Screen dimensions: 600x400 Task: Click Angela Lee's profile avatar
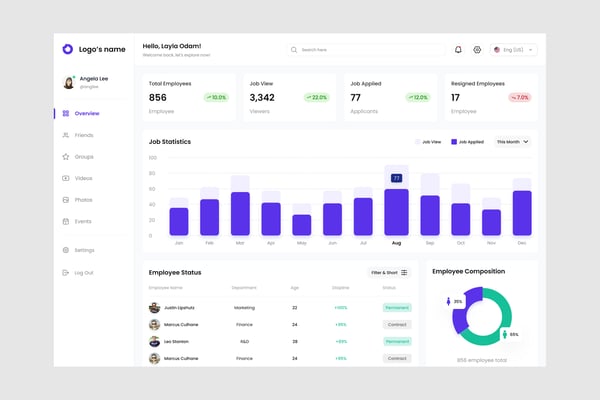[x=69, y=82]
